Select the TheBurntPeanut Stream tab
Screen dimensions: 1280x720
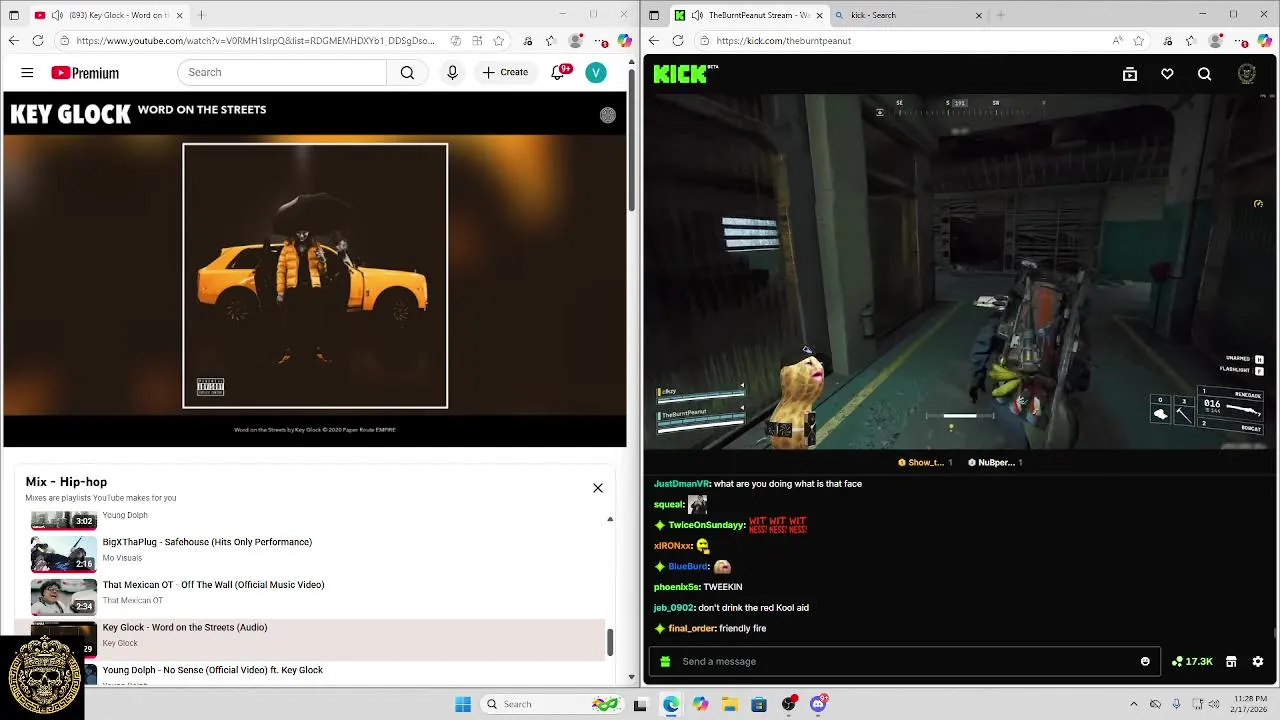click(750, 15)
